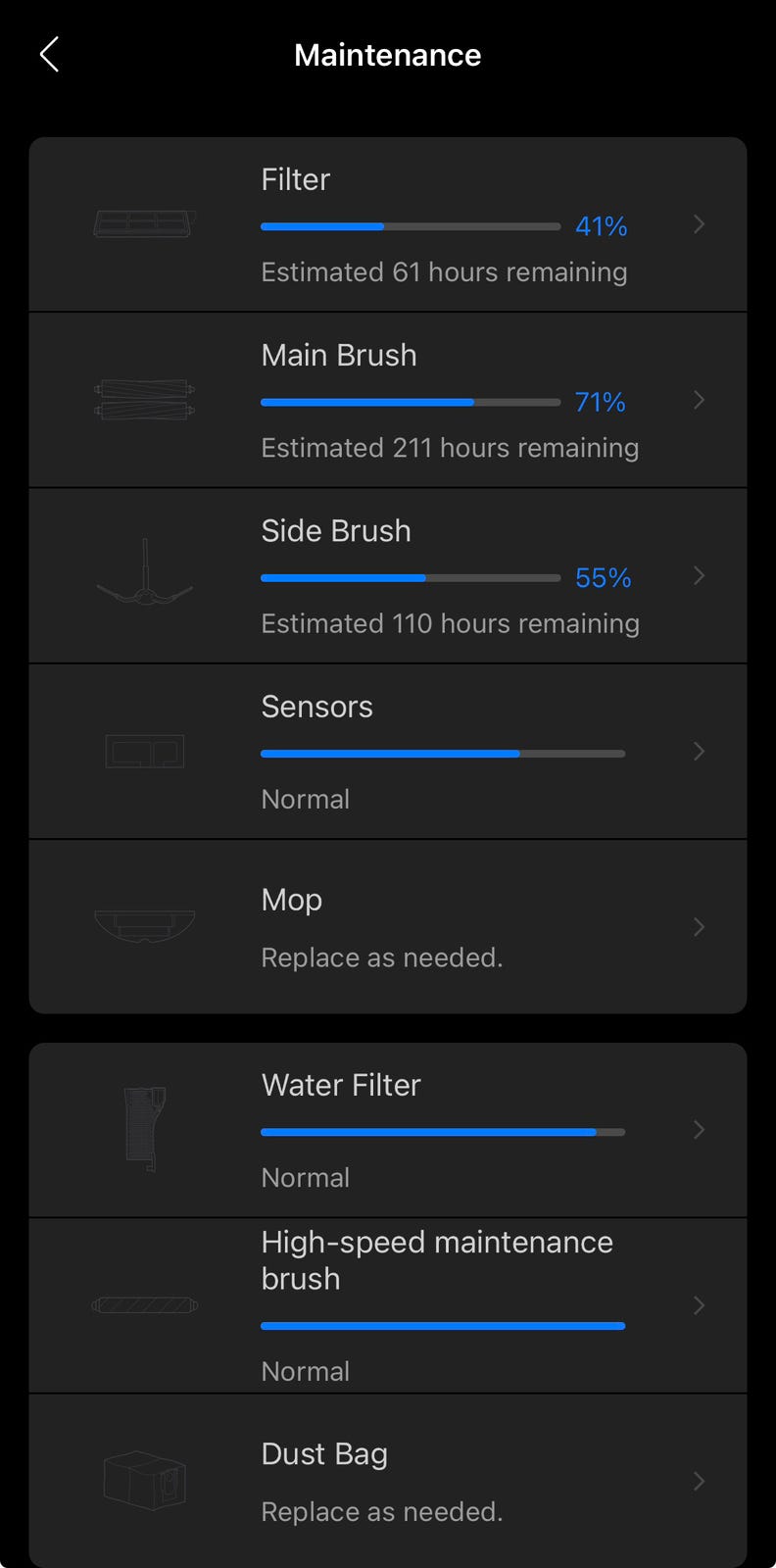This screenshot has height=1568, width=776.
Task: Open the Mop maintenance entry
Action: 292,900
